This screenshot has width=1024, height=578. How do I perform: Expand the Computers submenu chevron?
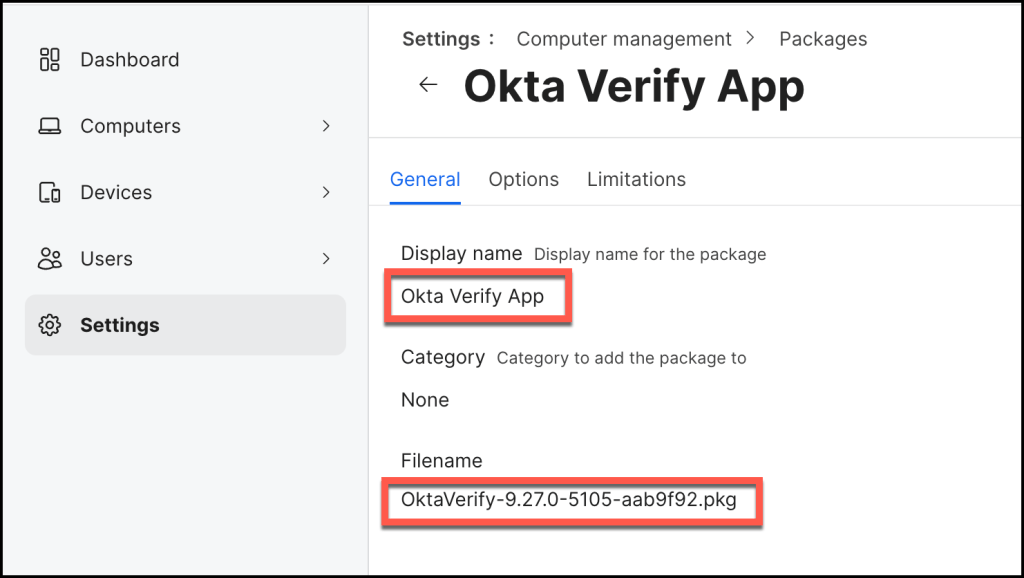coord(326,126)
